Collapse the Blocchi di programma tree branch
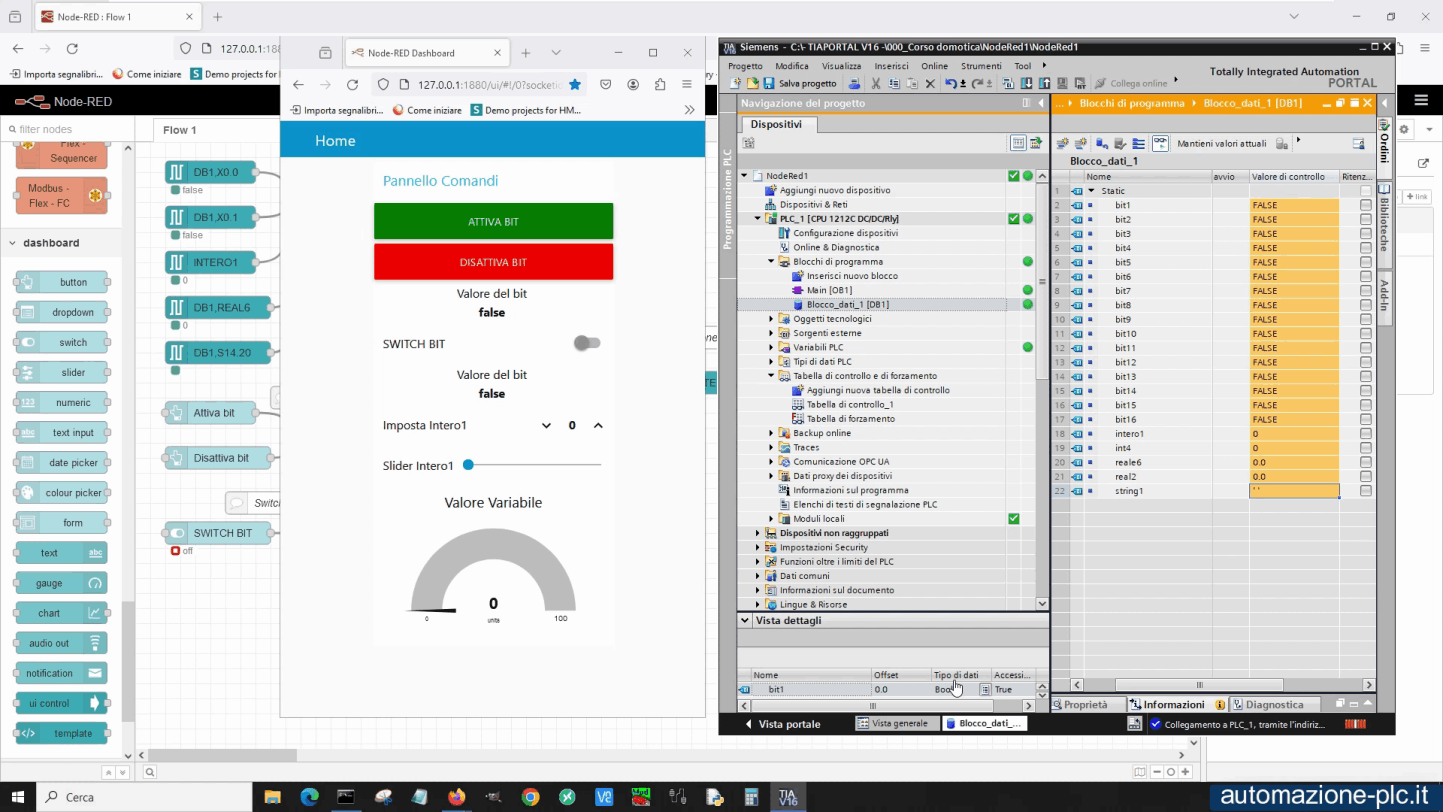Image resolution: width=1443 pixels, height=812 pixels. click(770, 261)
